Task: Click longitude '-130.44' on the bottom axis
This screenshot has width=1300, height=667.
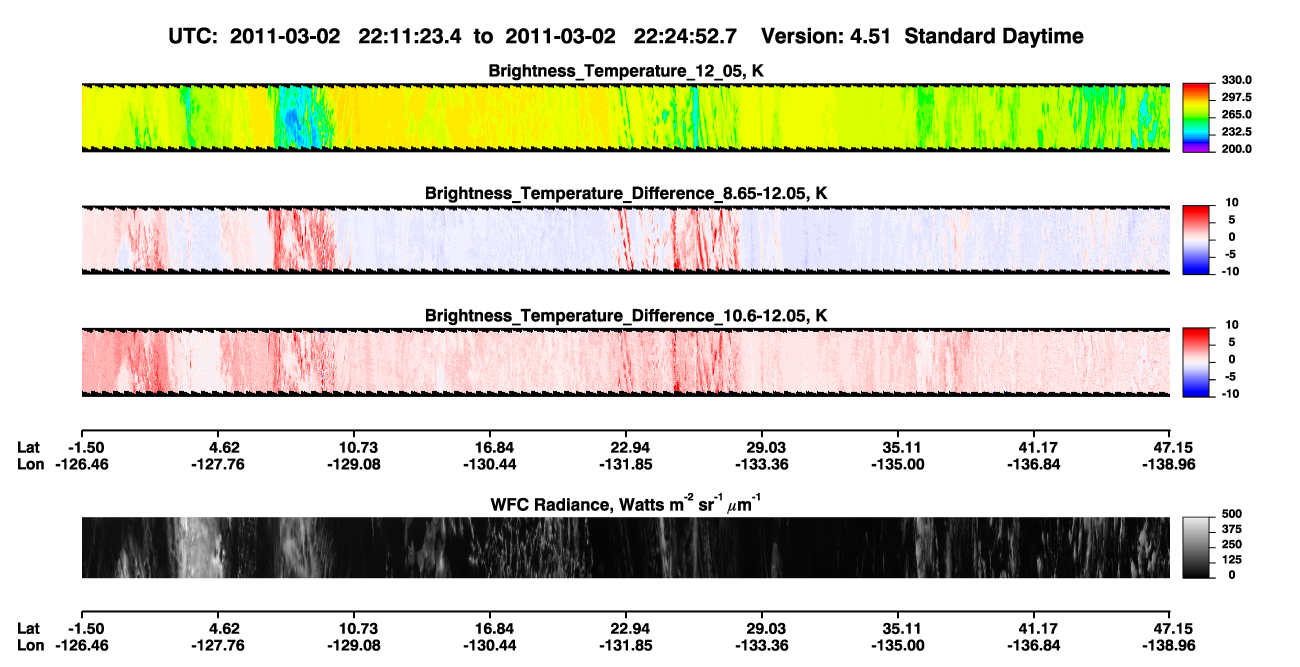Action: tap(490, 645)
